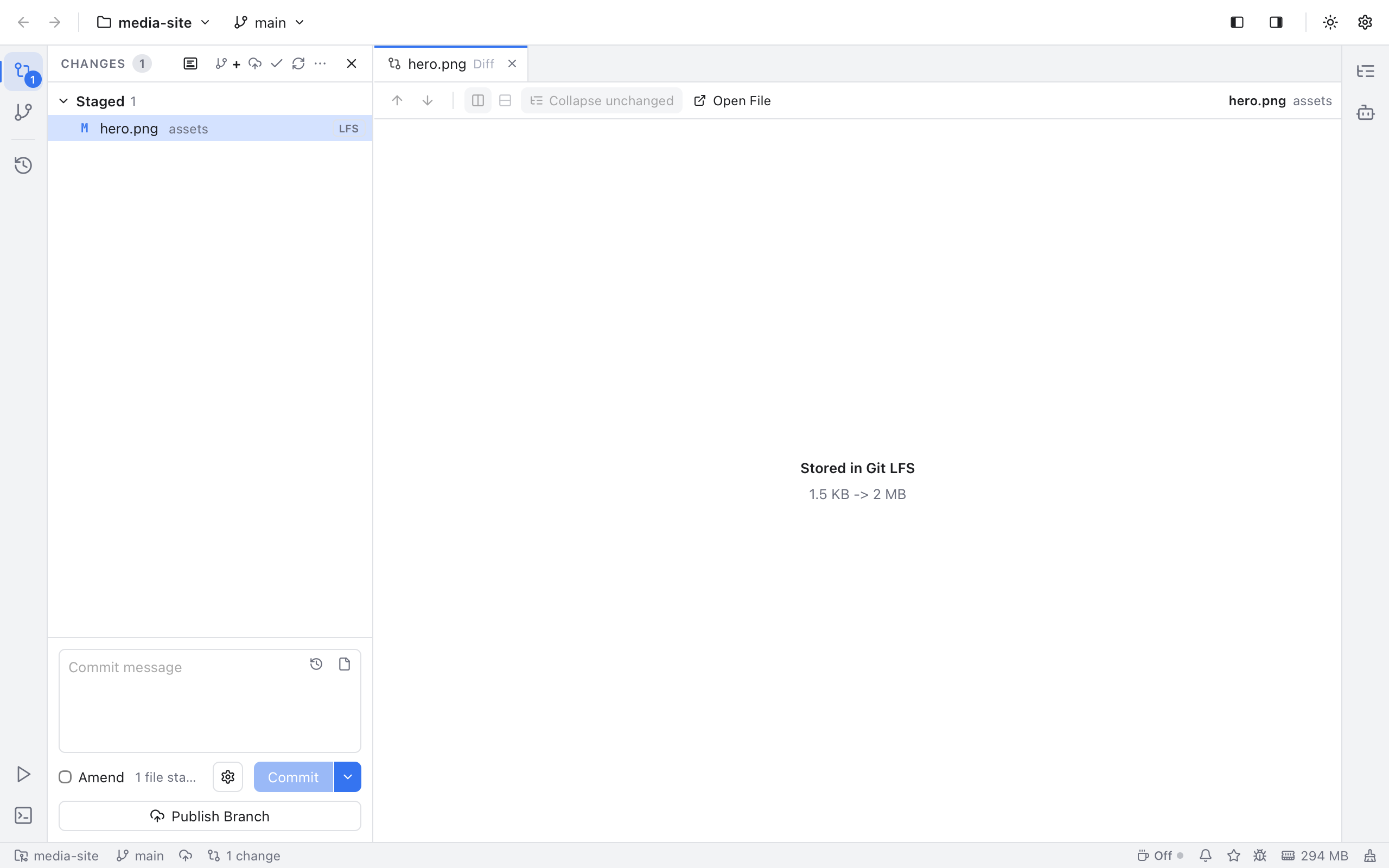Screen dimensions: 1389x868
Task: Go to next change with down arrow
Action: coord(428,100)
